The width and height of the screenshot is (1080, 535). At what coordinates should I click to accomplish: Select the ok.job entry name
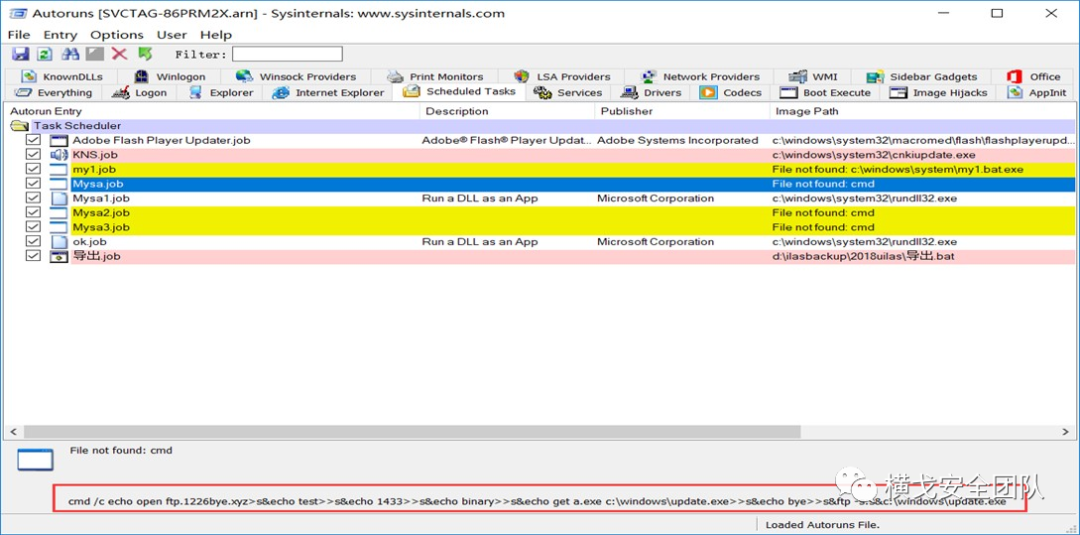click(x=90, y=241)
